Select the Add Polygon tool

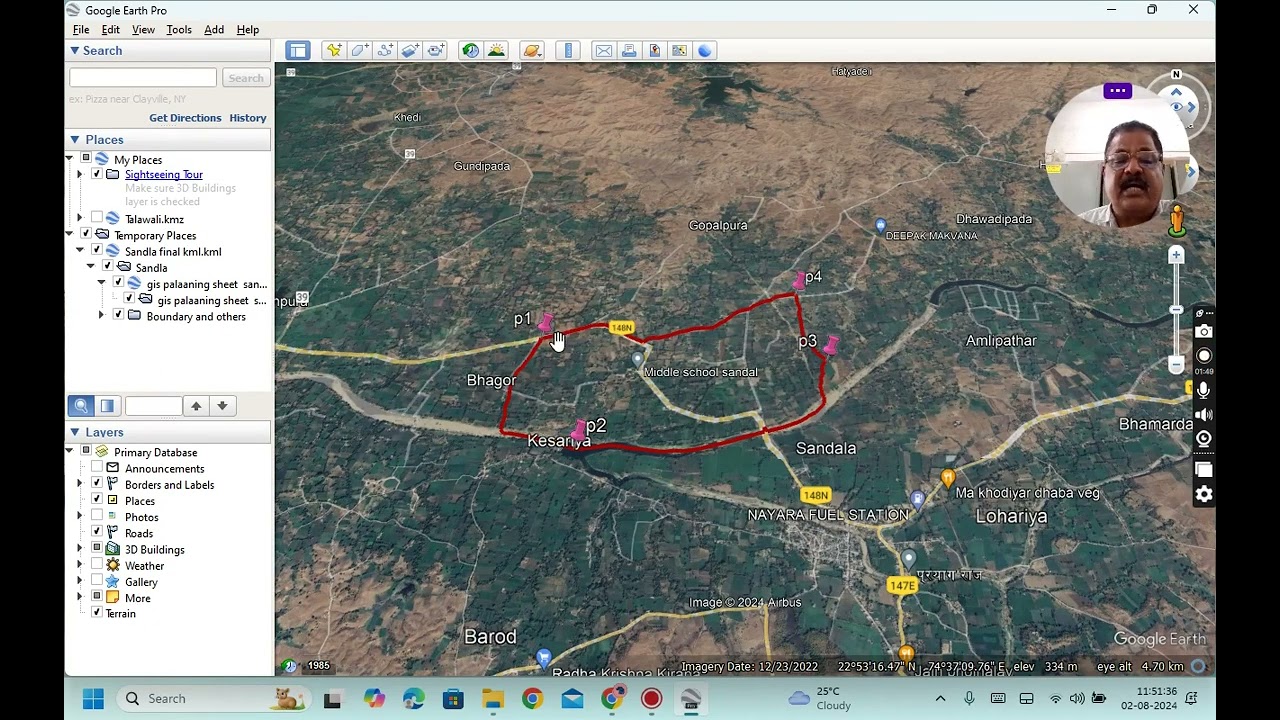tap(359, 50)
